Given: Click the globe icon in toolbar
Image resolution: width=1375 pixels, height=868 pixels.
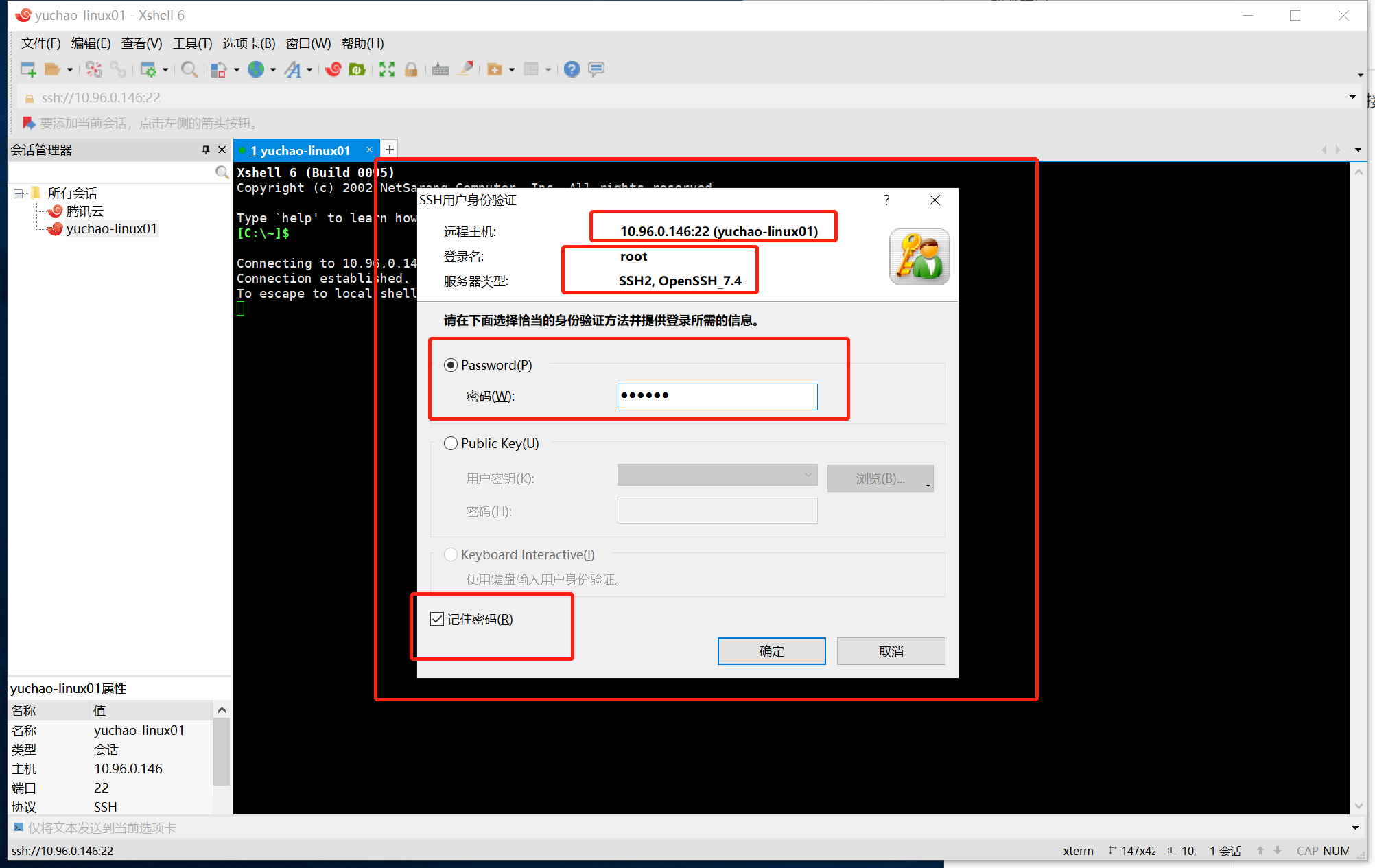Looking at the screenshot, I should (x=256, y=69).
